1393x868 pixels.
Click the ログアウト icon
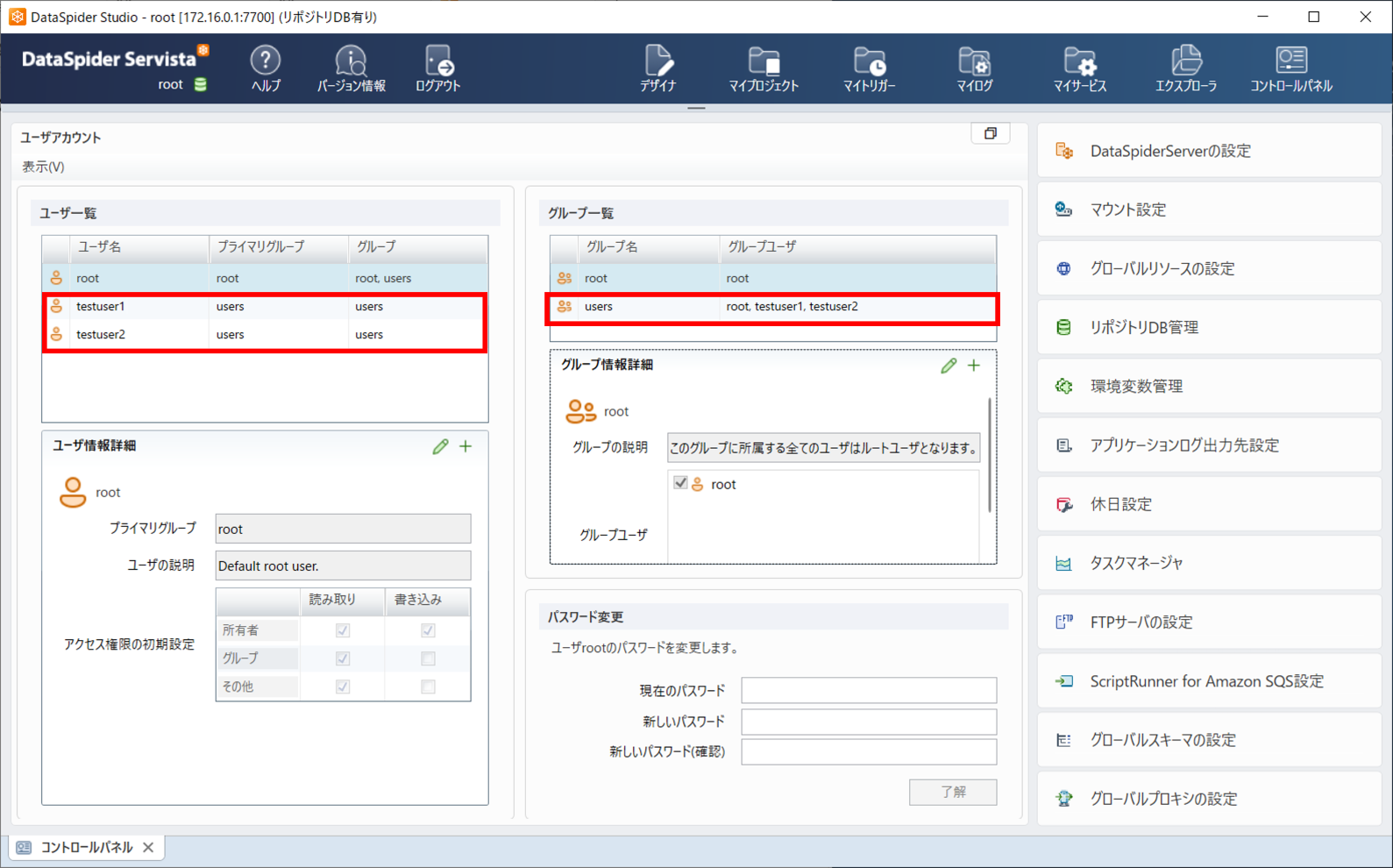(438, 68)
